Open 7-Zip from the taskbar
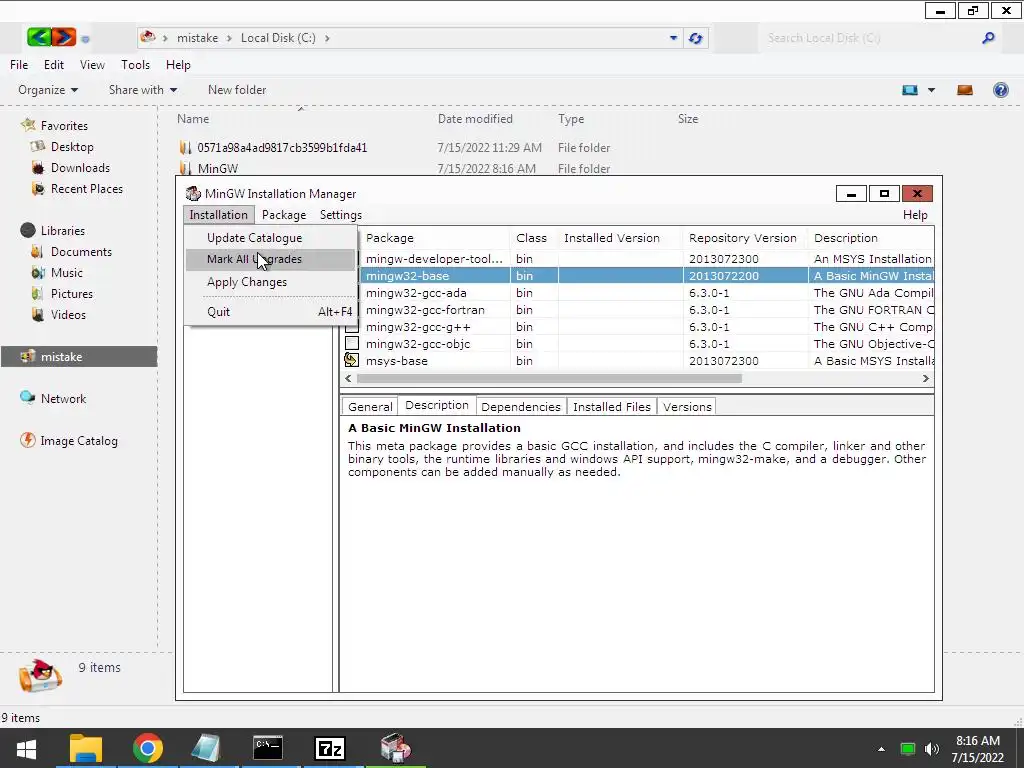The image size is (1024, 768). (330, 748)
